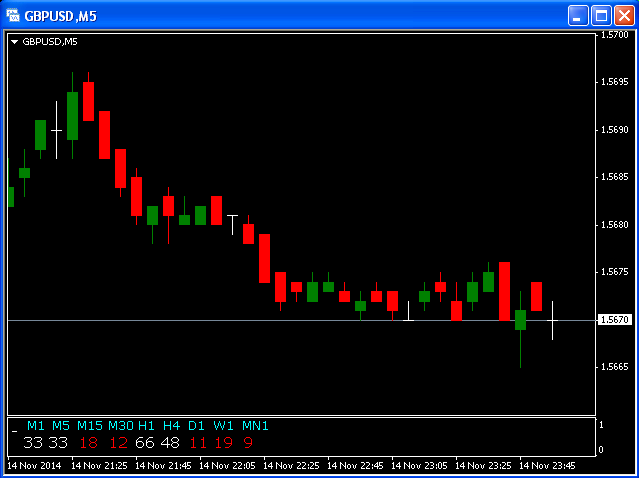The height and width of the screenshot is (480, 640).
Task: Click the M30 timeframe label
Action: tap(120, 426)
